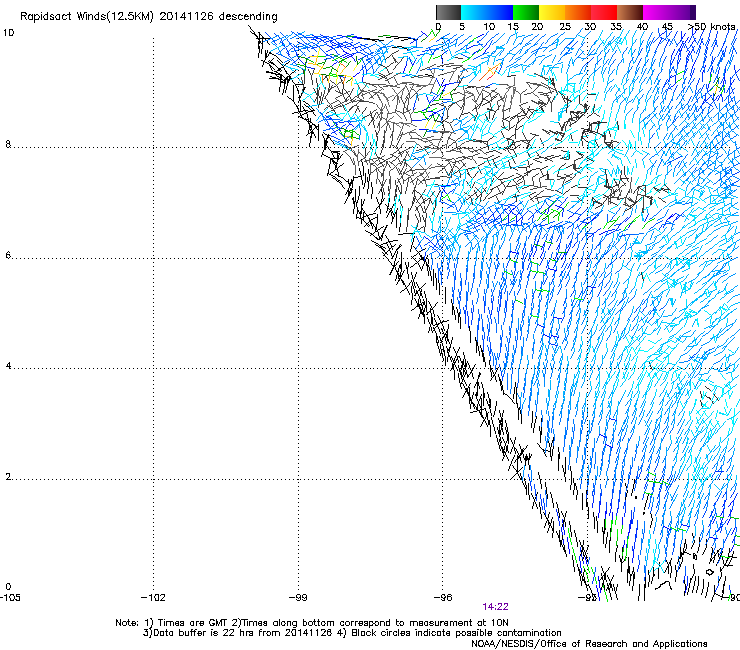Click the -96 longitude axis label
740x650 pixels.
point(443,598)
